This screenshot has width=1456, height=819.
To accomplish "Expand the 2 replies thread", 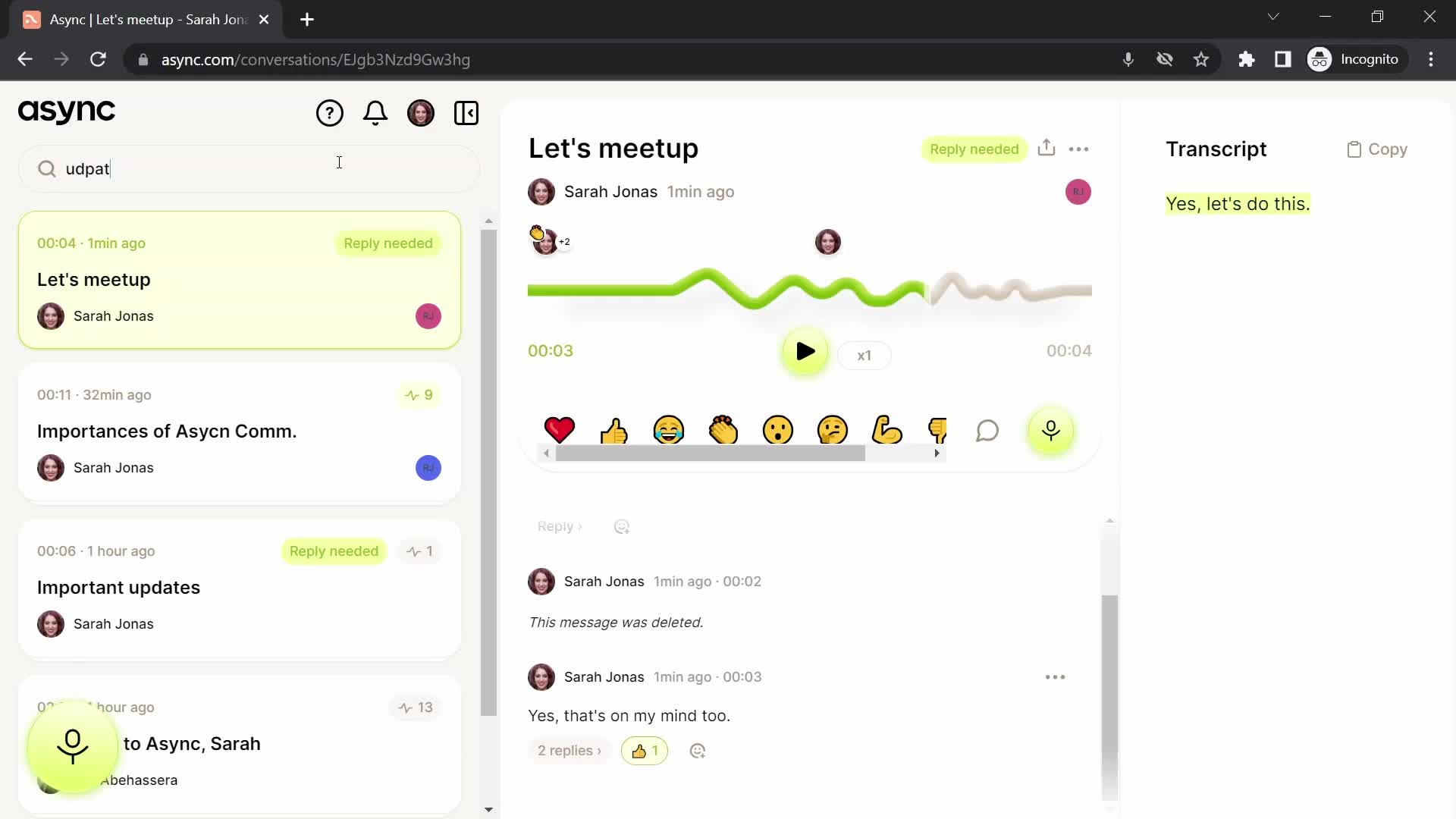I will coord(566,750).
